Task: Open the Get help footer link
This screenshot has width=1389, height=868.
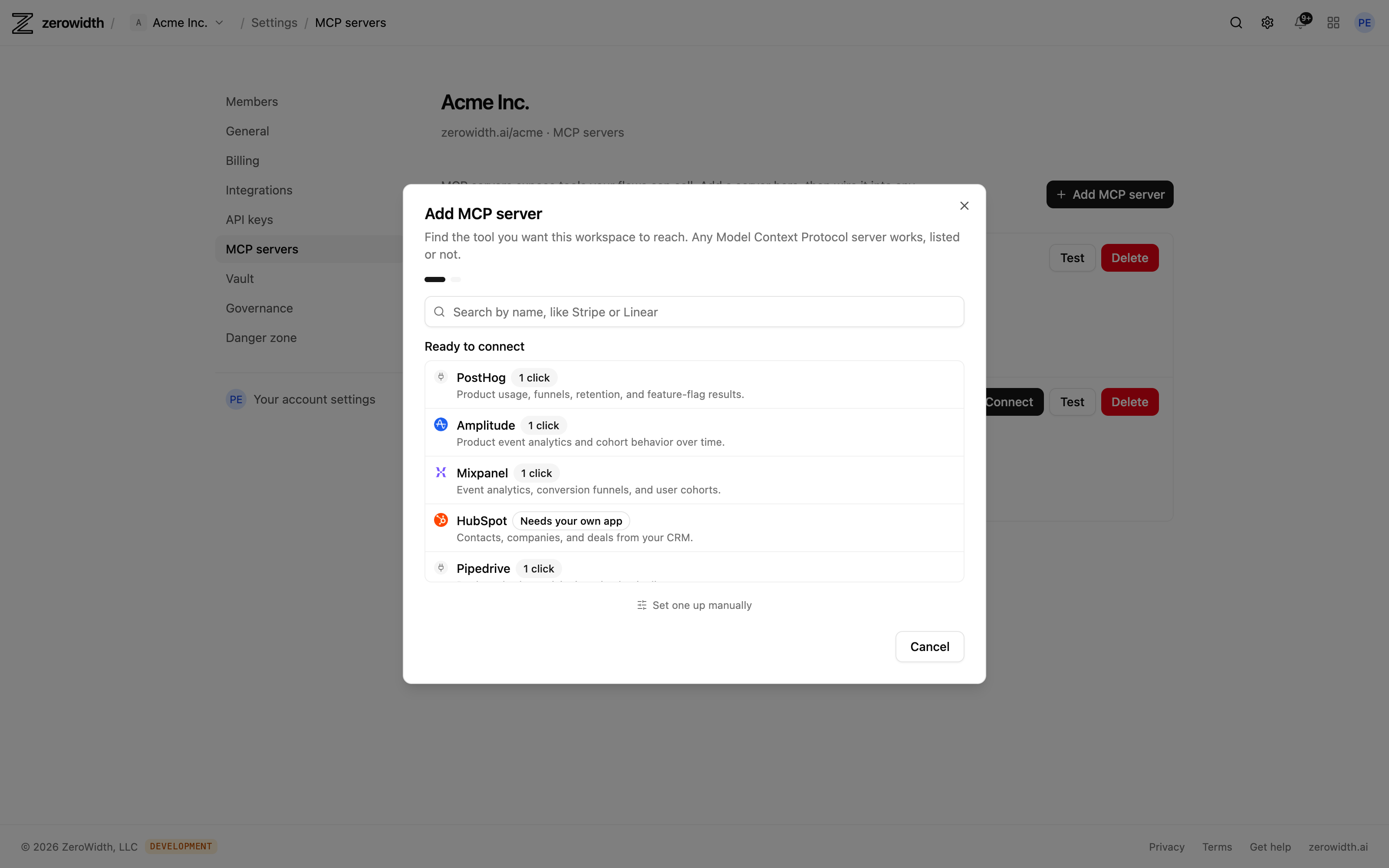Action: [1270, 846]
